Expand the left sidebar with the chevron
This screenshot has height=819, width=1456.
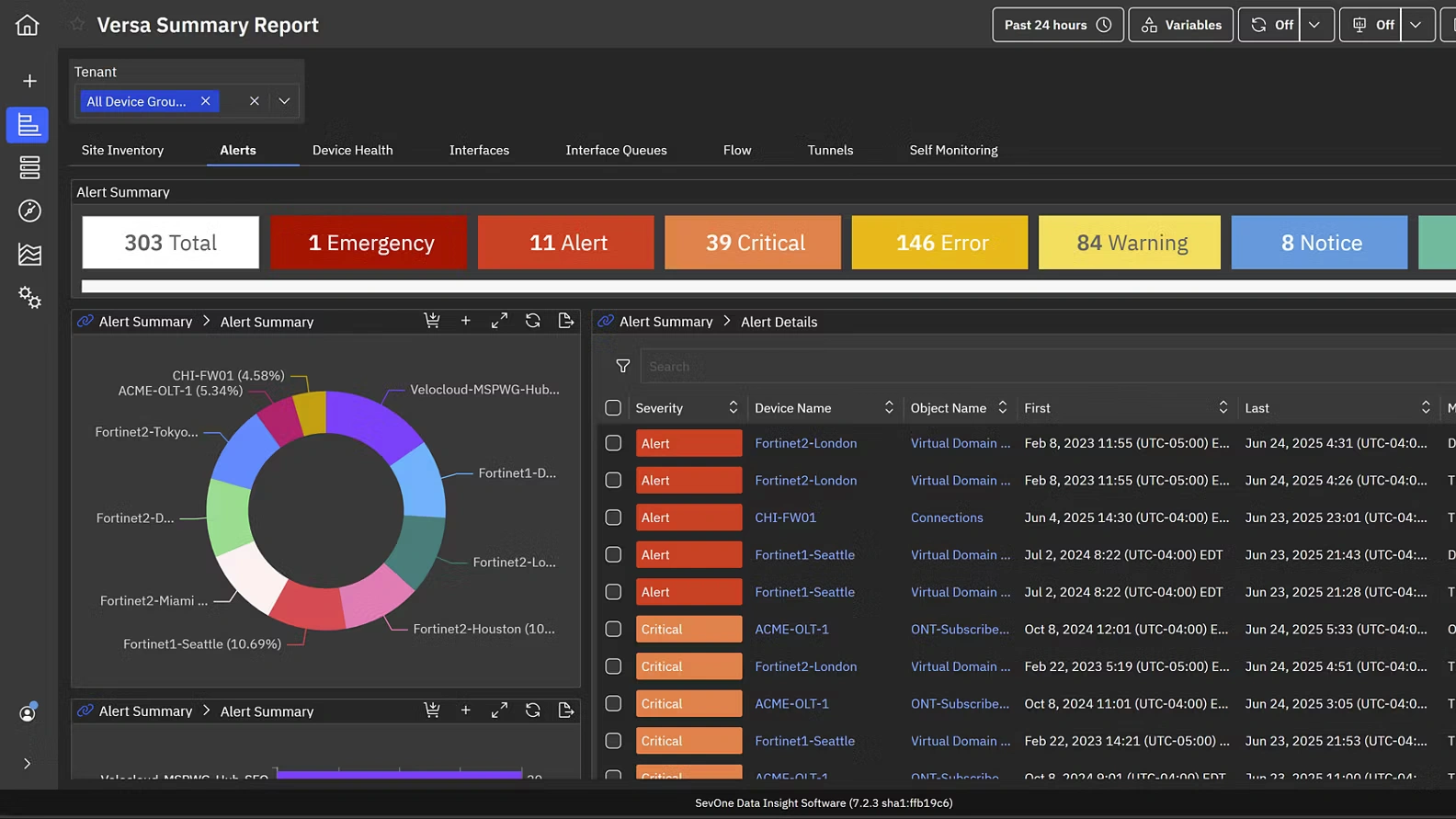coord(28,764)
